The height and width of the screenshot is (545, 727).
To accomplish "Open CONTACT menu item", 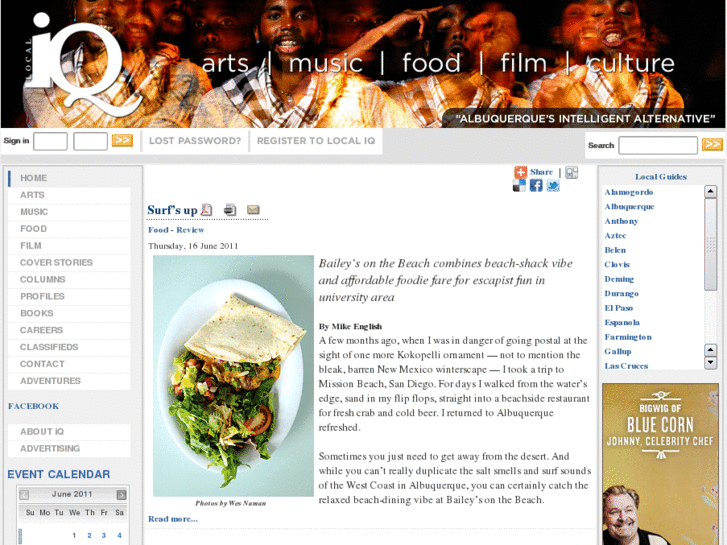I will pyautogui.click(x=69, y=364).
